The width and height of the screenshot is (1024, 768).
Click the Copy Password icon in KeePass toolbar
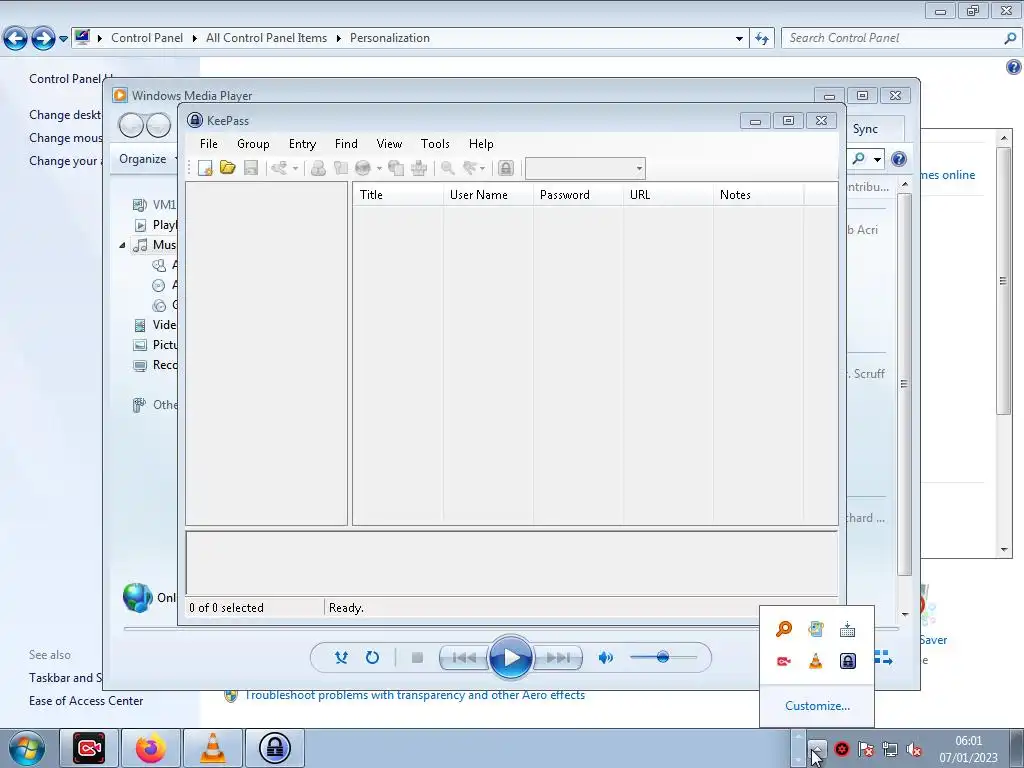coord(340,168)
